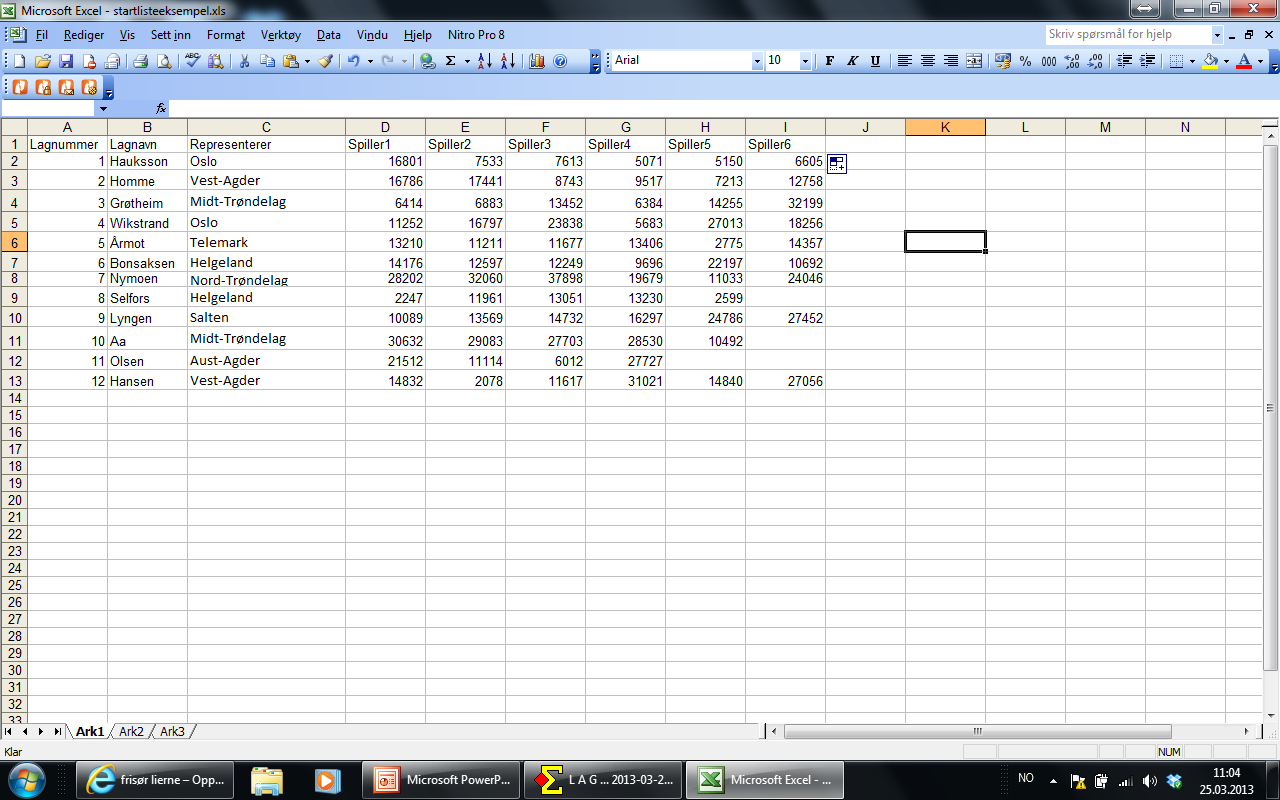
Task: Insert a hyperlink with the globe icon
Action: [428, 61]
